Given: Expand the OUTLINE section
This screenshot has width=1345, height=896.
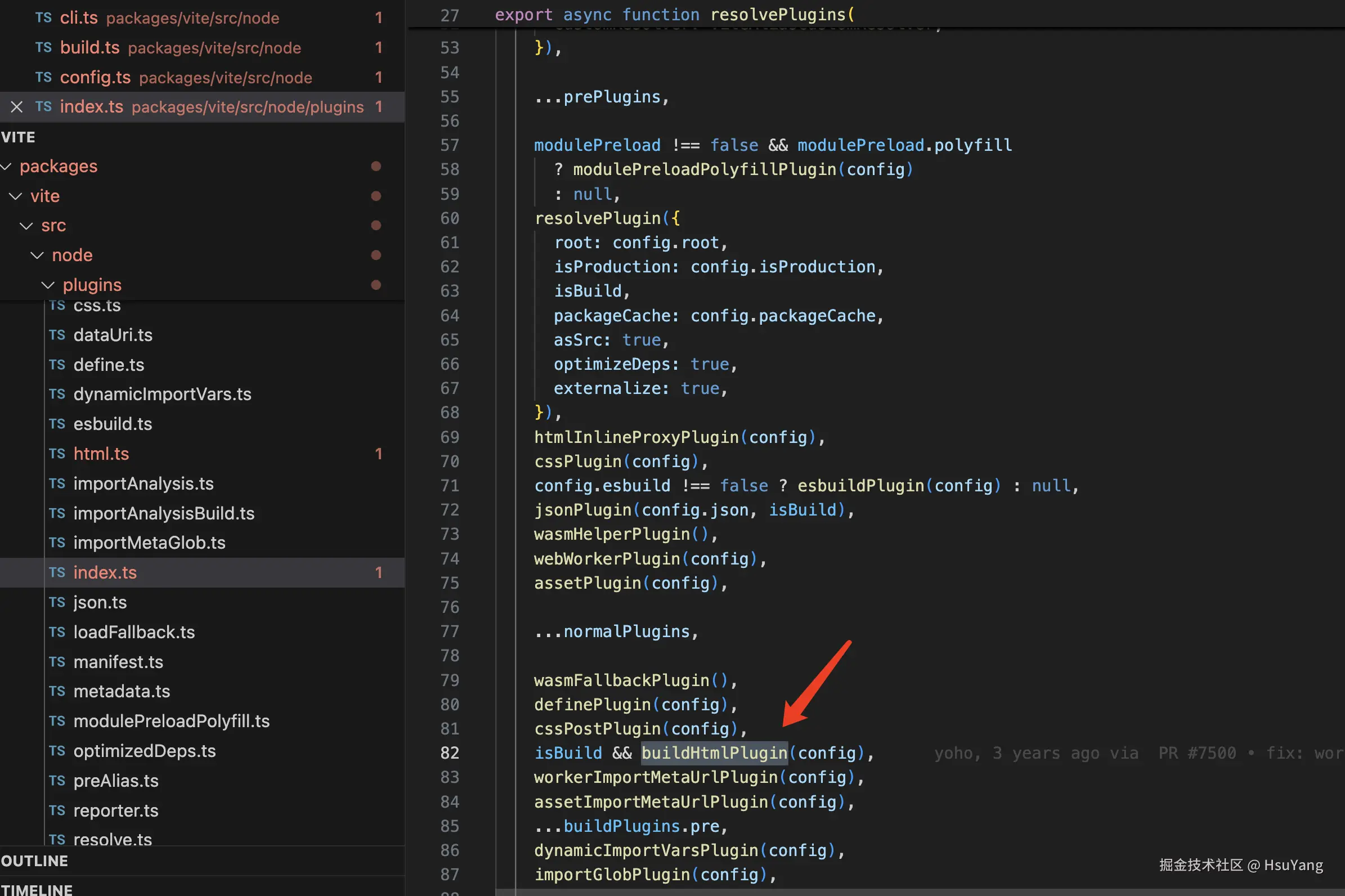Looking at the screenshot, I should (34, 861).
